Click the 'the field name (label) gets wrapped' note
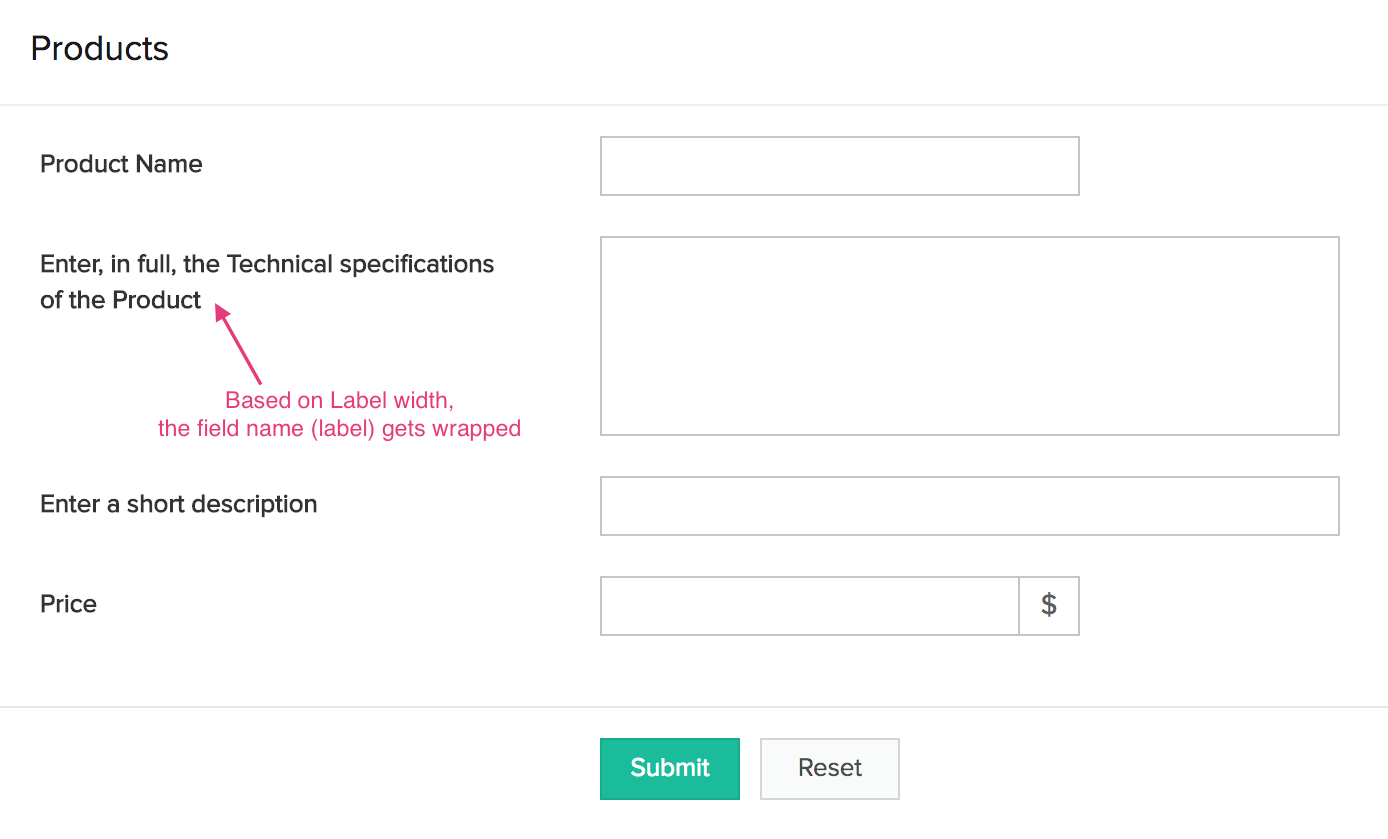This screenshot has height=839, width=1388. click(339, 429)
